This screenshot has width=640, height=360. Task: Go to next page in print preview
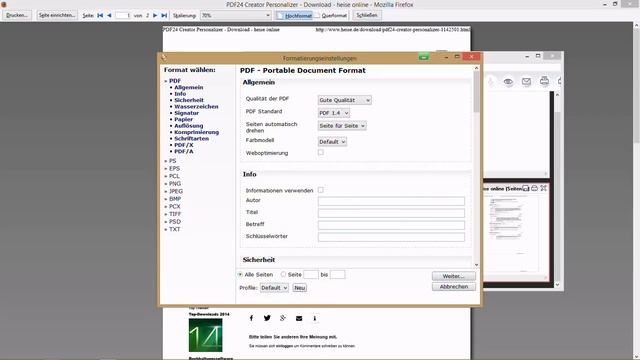(155, 16)
